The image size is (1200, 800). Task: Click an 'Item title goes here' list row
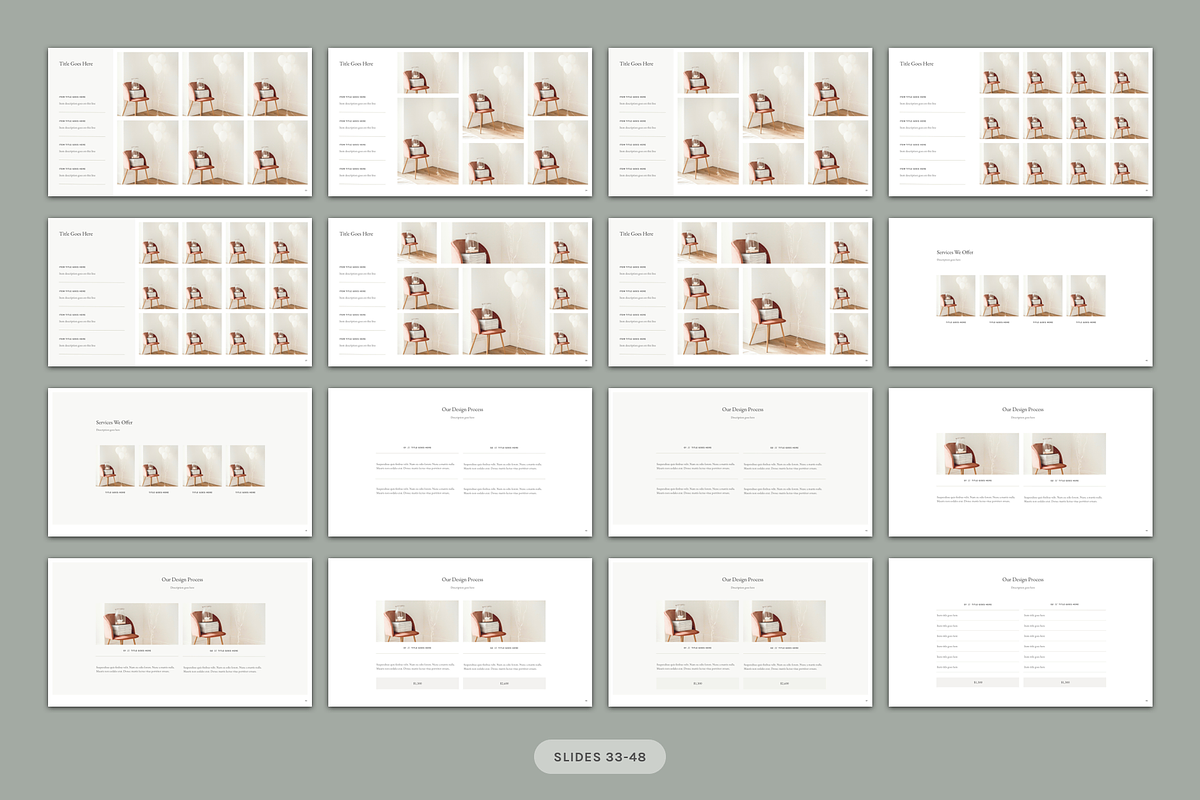948,615
